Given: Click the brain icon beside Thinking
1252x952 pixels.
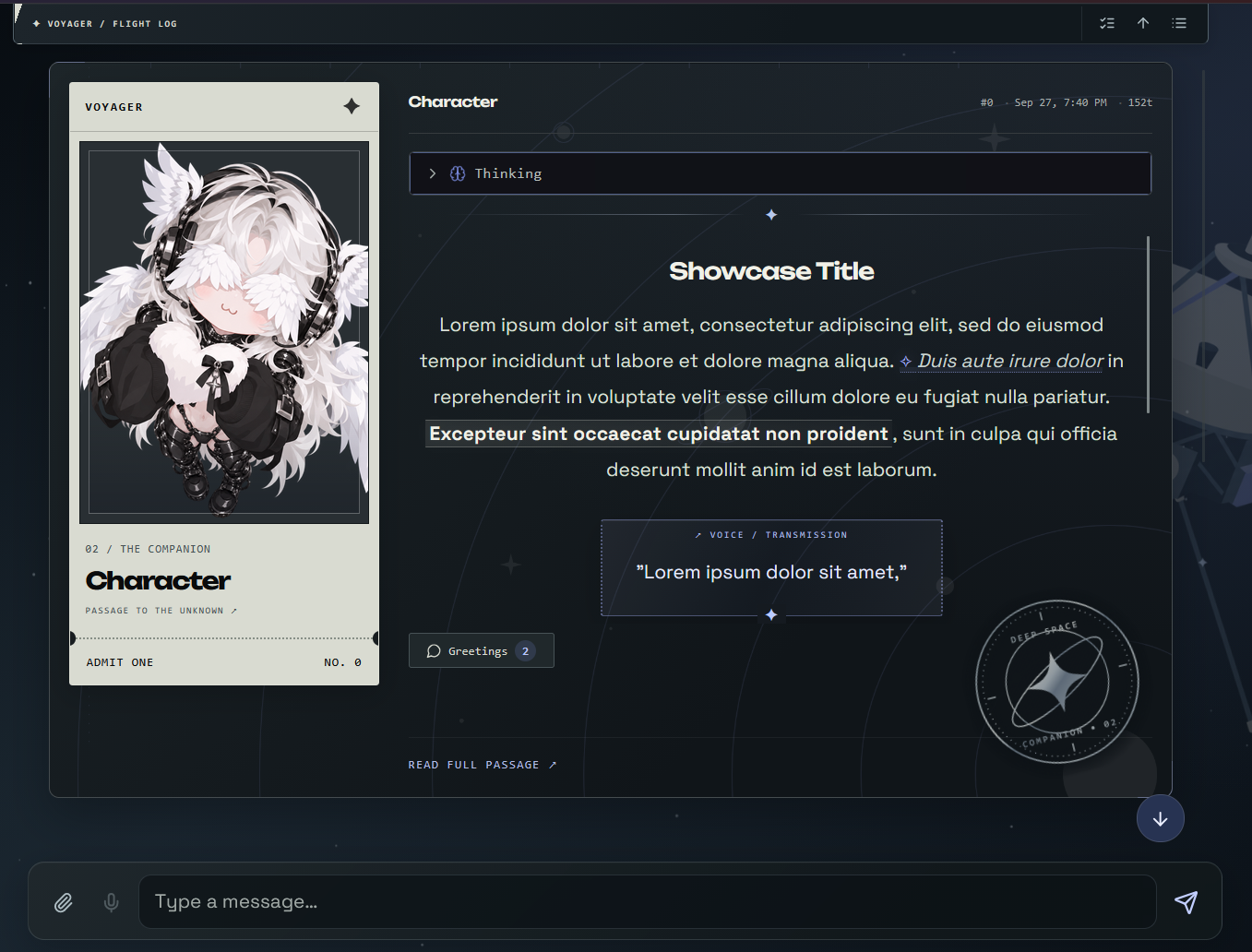Looking at the screenshot, I should click(458, 173).
